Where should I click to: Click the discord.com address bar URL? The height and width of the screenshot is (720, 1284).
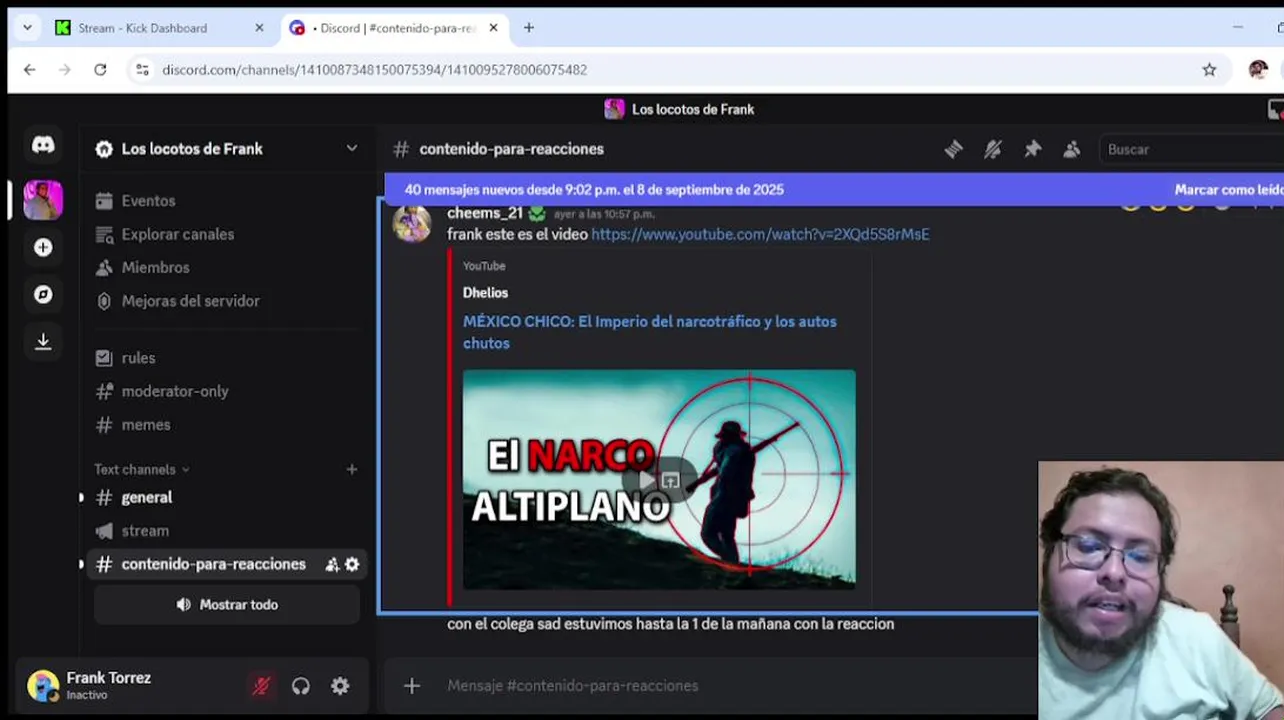(x=374, y=70)
